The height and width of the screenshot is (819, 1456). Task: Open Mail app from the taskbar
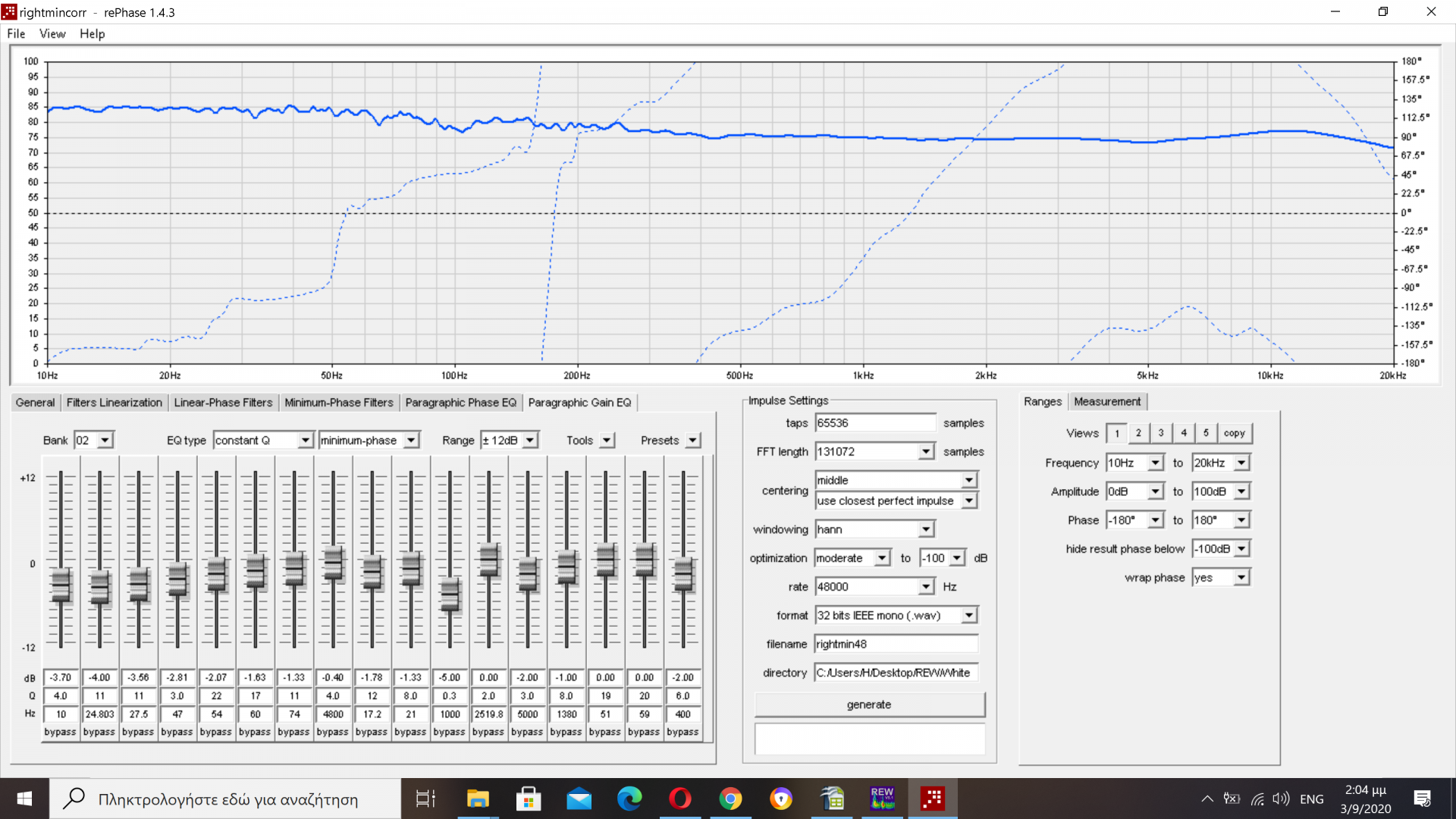pyautogui.click(x=579, y=799)
